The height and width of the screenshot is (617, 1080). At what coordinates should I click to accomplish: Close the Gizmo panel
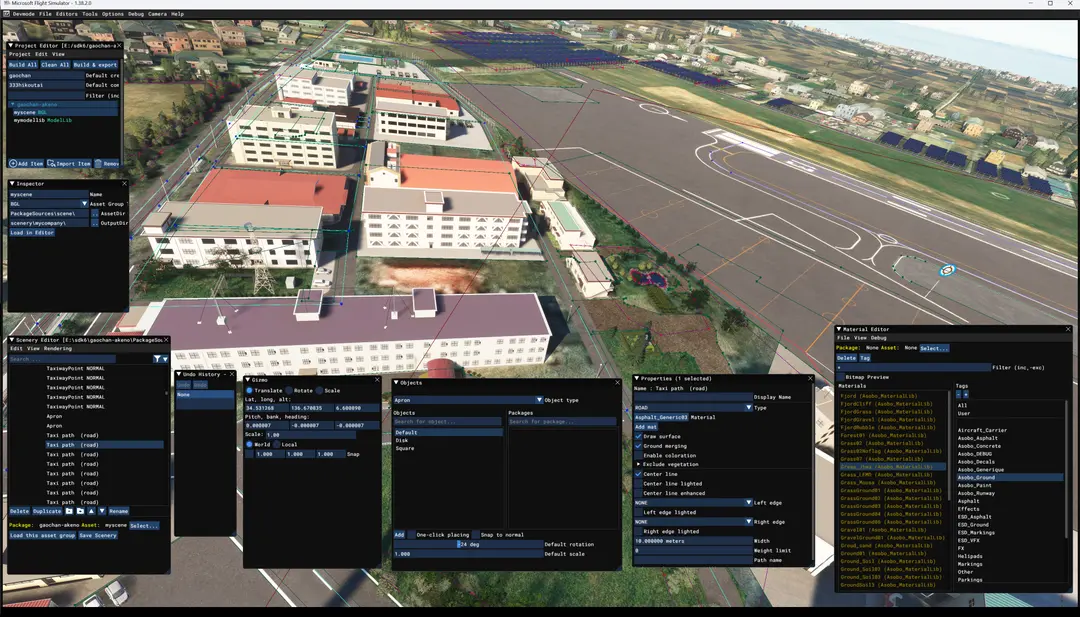click(x=377, y=379)
